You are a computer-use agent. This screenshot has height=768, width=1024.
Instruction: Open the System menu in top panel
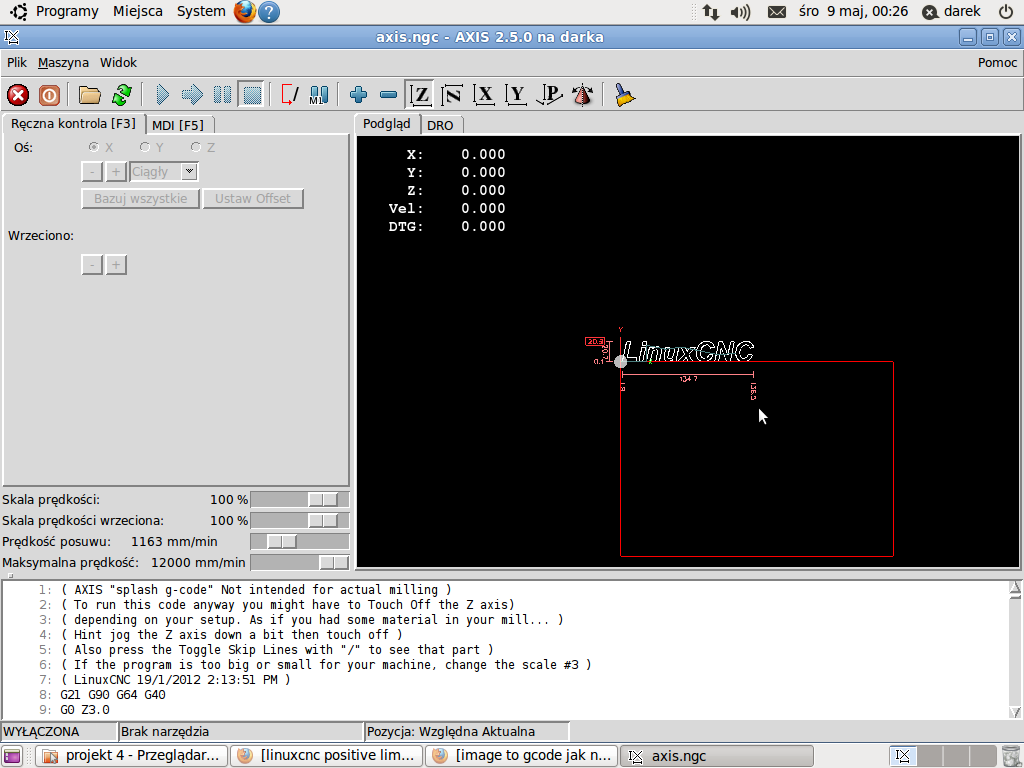click(201, 11)
